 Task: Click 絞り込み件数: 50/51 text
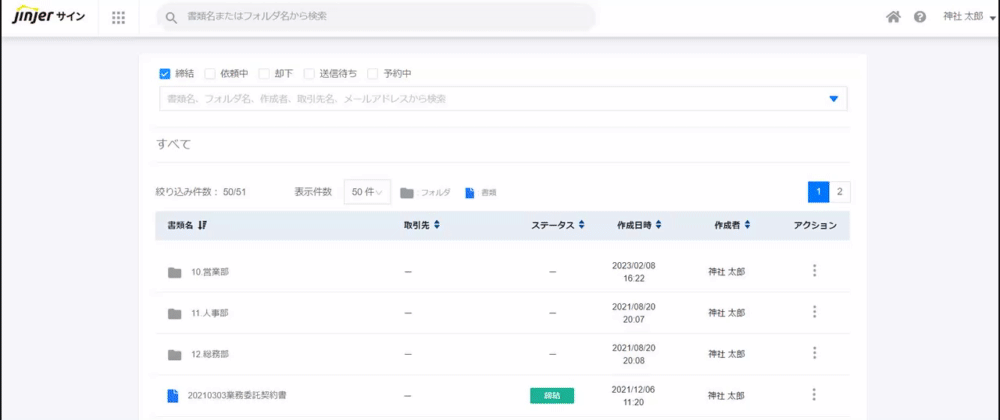click(201, 192)
